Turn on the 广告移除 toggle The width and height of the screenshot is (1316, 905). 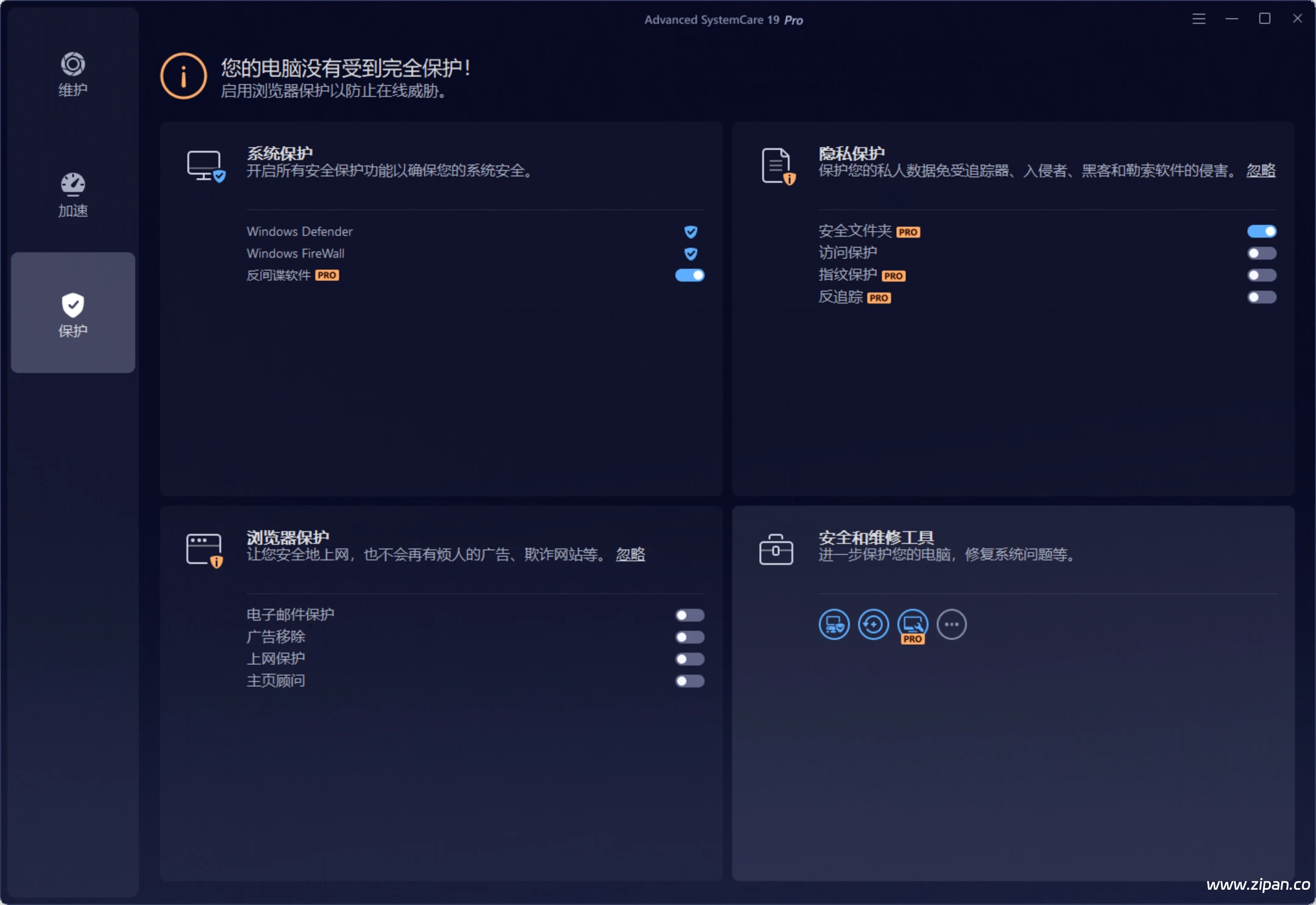pos(690,637)
